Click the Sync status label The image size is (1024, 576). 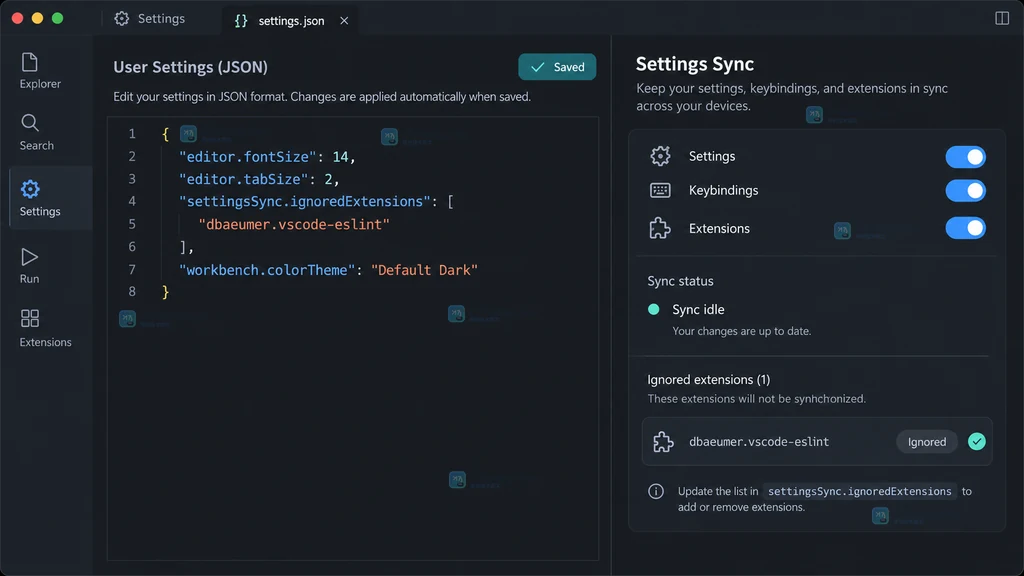[x=680, y=281]
